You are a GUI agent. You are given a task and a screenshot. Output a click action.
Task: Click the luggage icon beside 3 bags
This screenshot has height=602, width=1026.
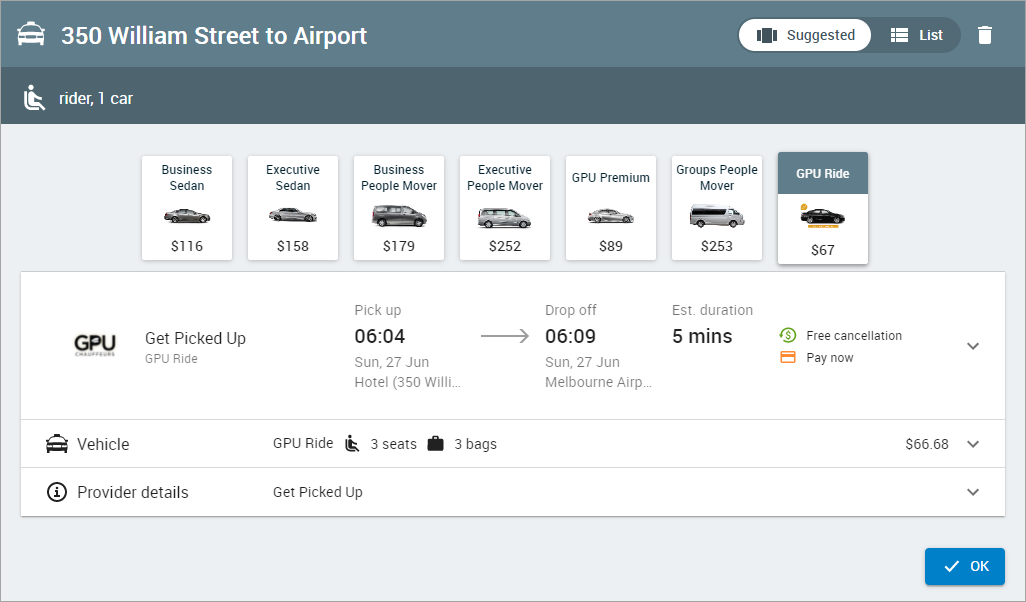pos(435,444)
